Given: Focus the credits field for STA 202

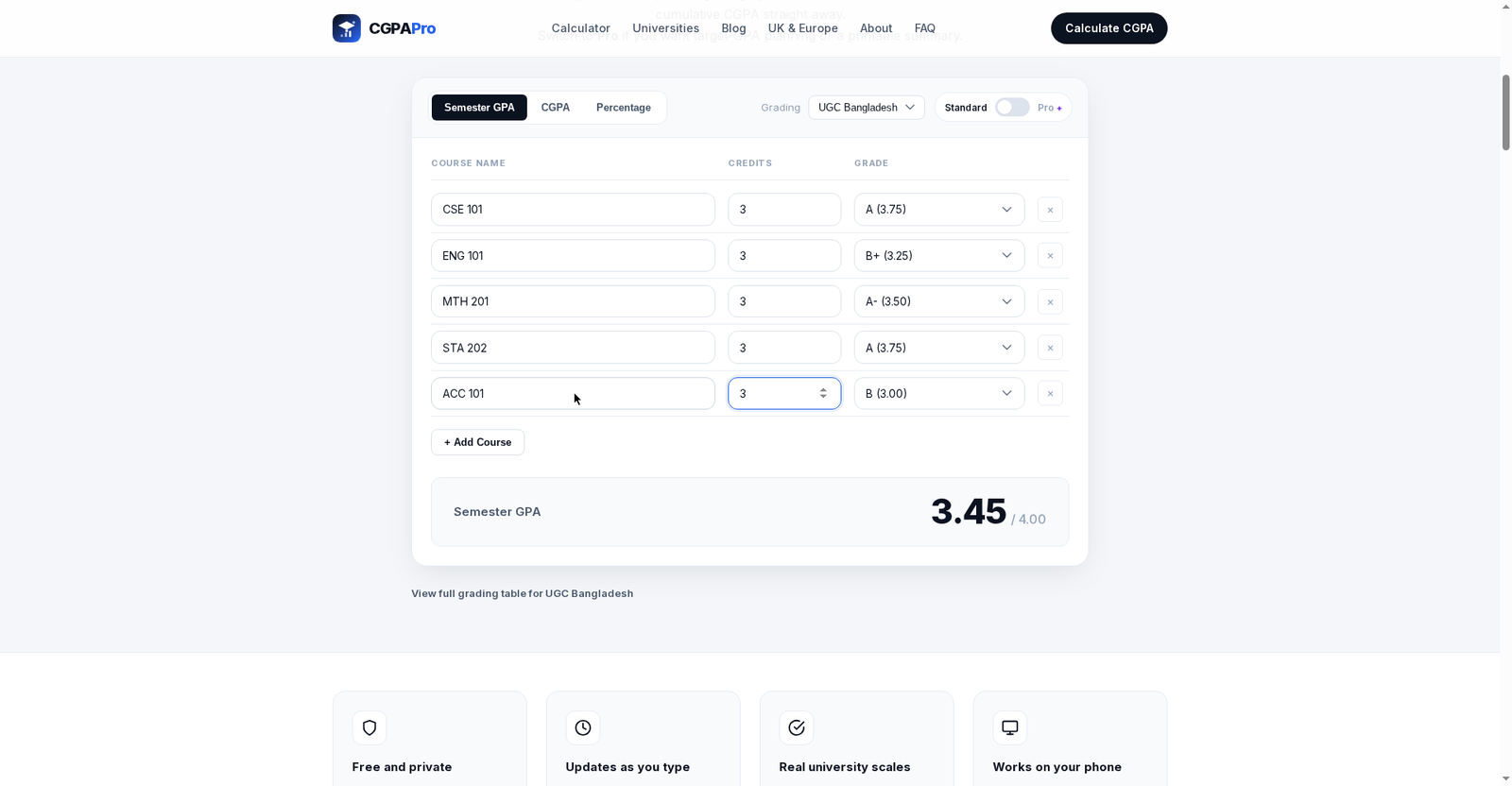Looking at the screenshot, I should pos(784,348).
